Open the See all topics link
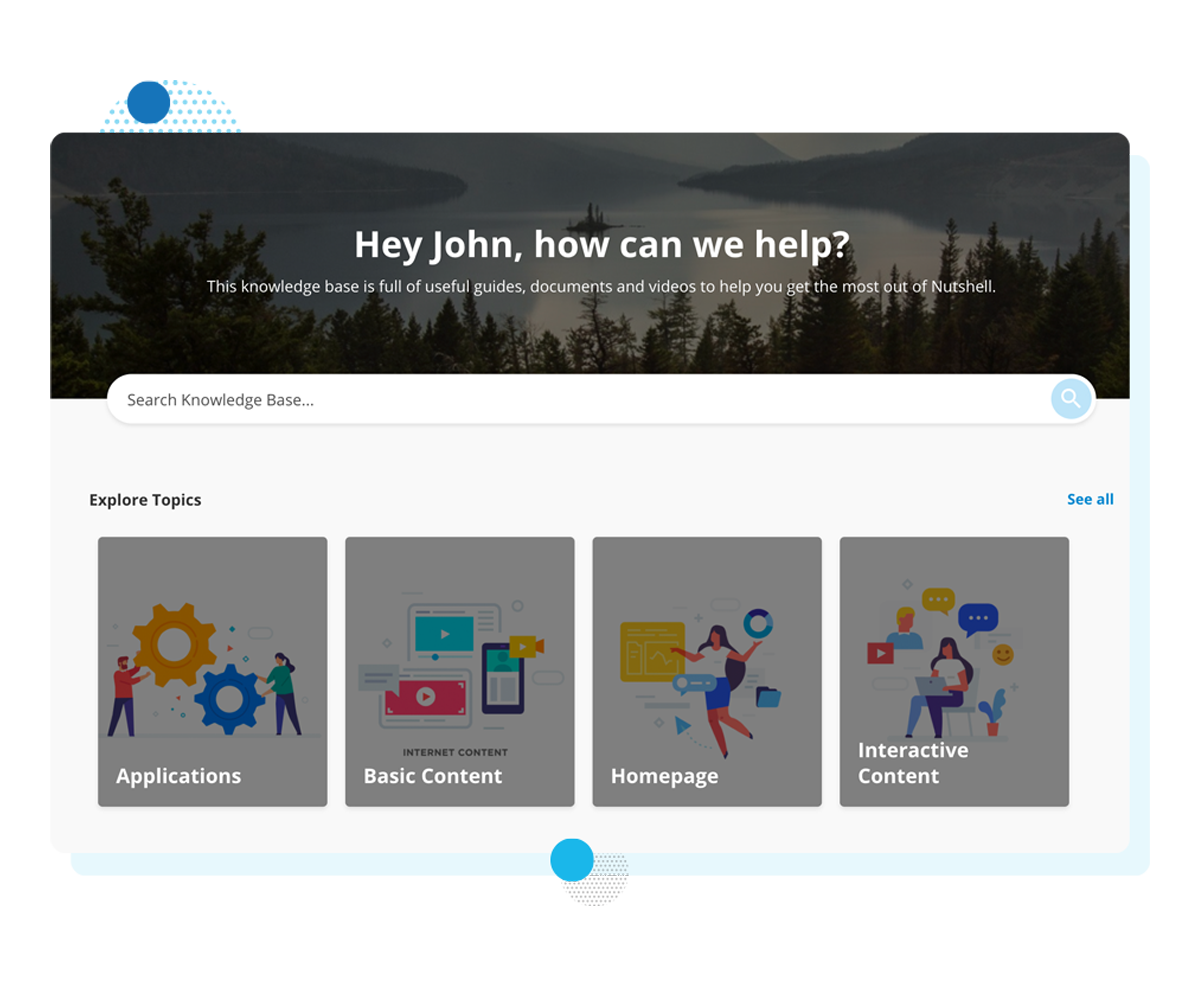The height and width of the screenshot is (986, 1200). tap(1090, 499)
